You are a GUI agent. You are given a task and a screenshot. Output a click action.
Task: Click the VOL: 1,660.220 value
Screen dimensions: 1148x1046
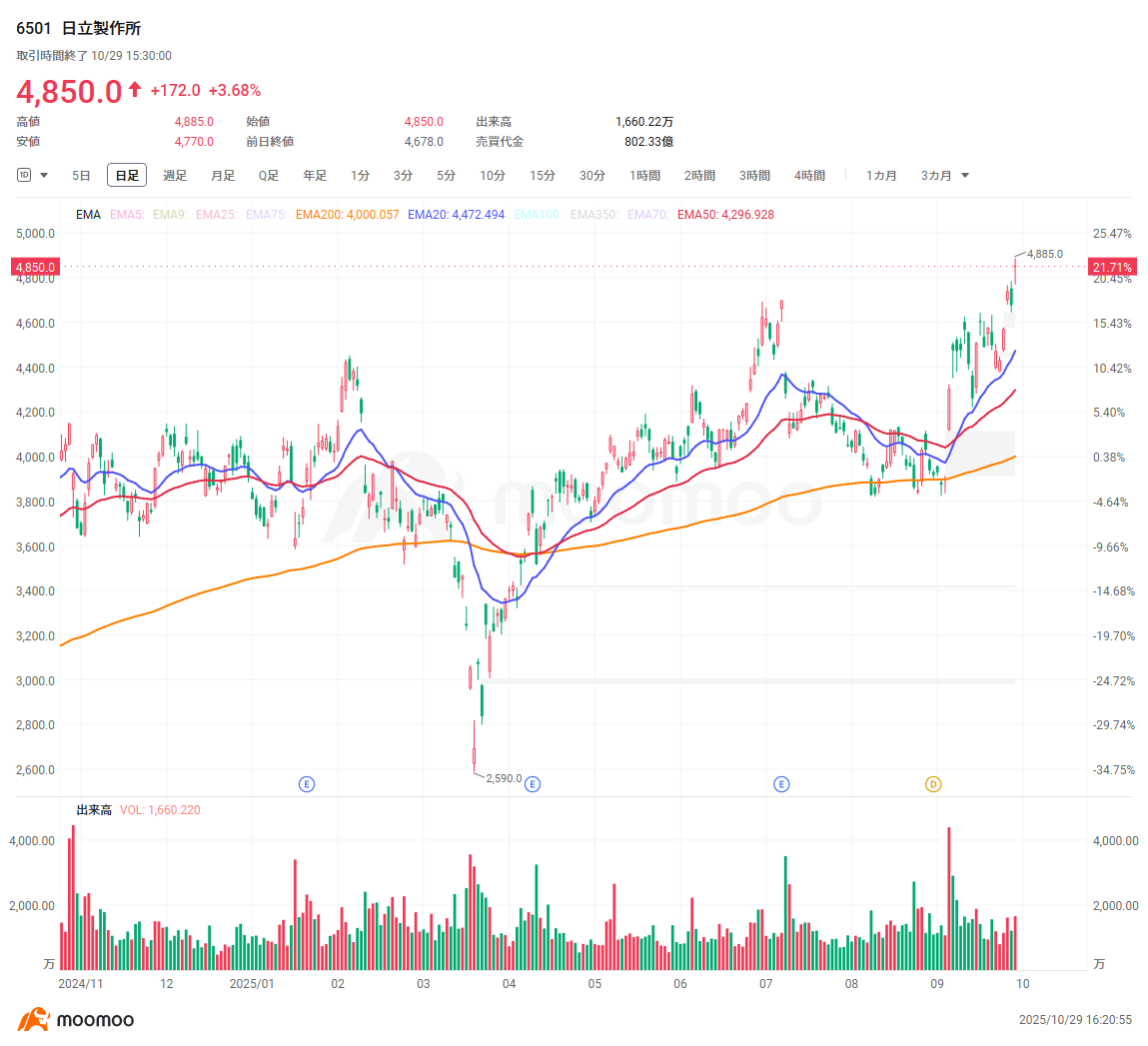click(160, 810)
